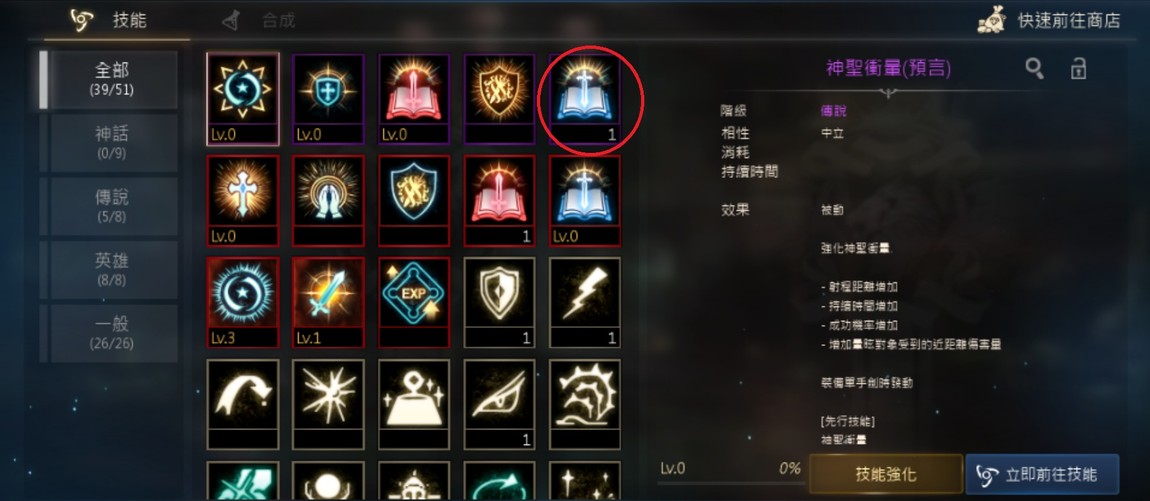Select the curved arrow skill icon

coord(243,403)
